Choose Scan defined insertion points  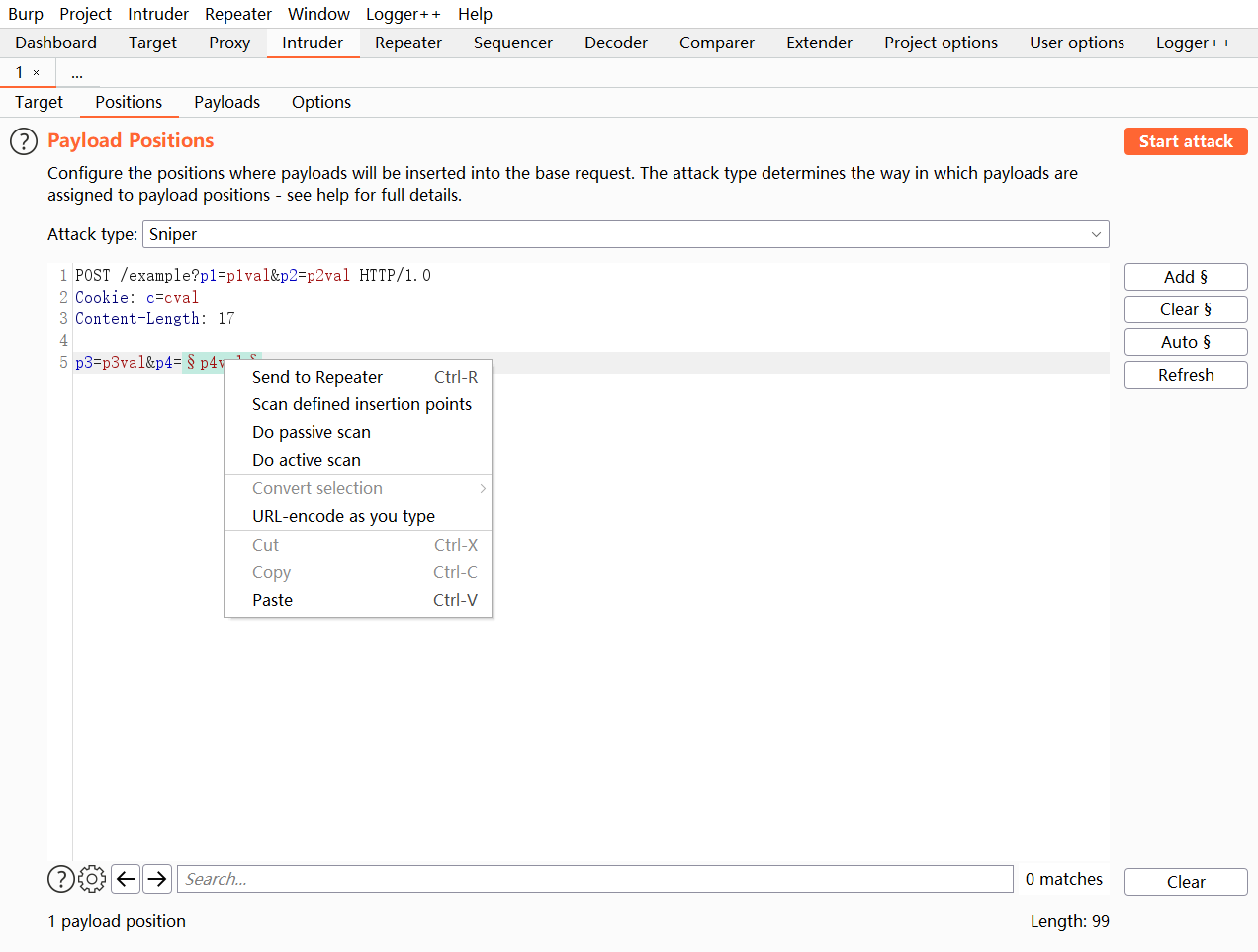(358, 404)
